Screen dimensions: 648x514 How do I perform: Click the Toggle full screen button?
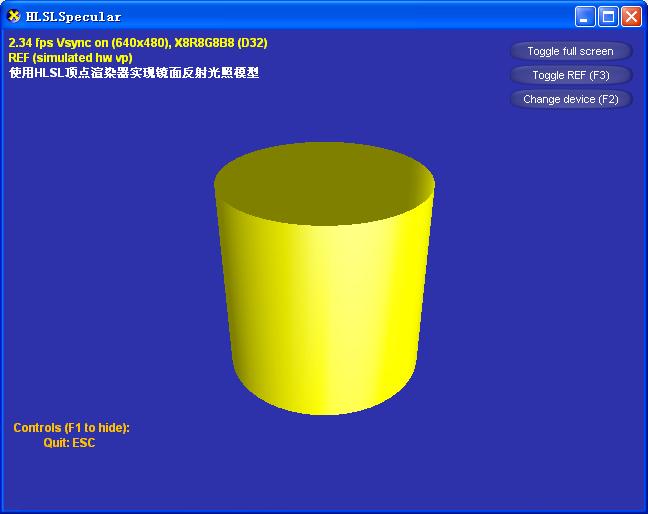(571, 51)
